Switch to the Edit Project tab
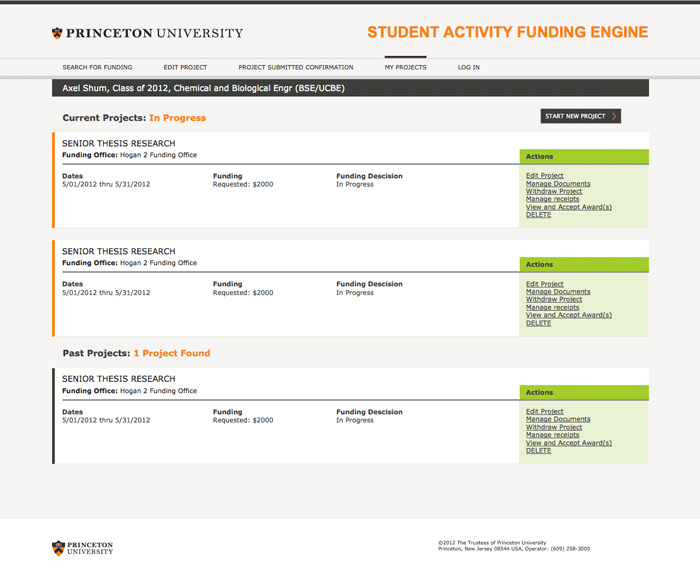Screen dimensions: 700x583 tap(185, 67)
